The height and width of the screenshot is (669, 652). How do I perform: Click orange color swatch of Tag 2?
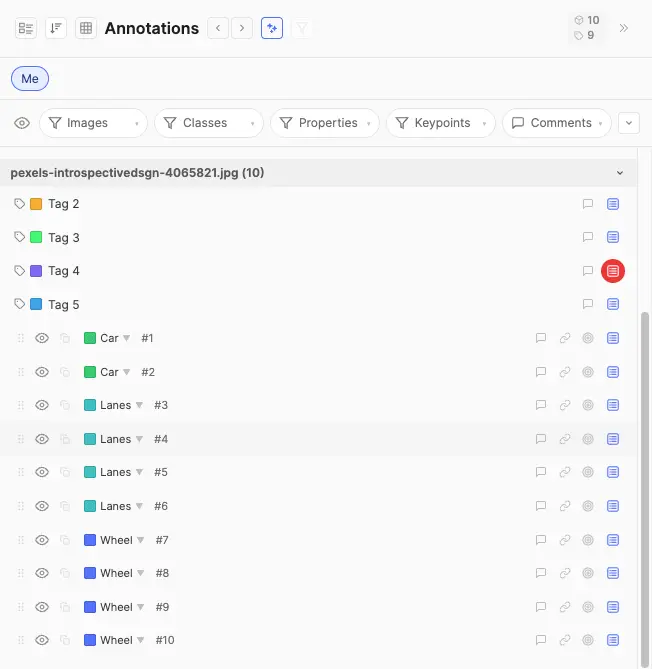pyautogui.click(x=36, y=204)
